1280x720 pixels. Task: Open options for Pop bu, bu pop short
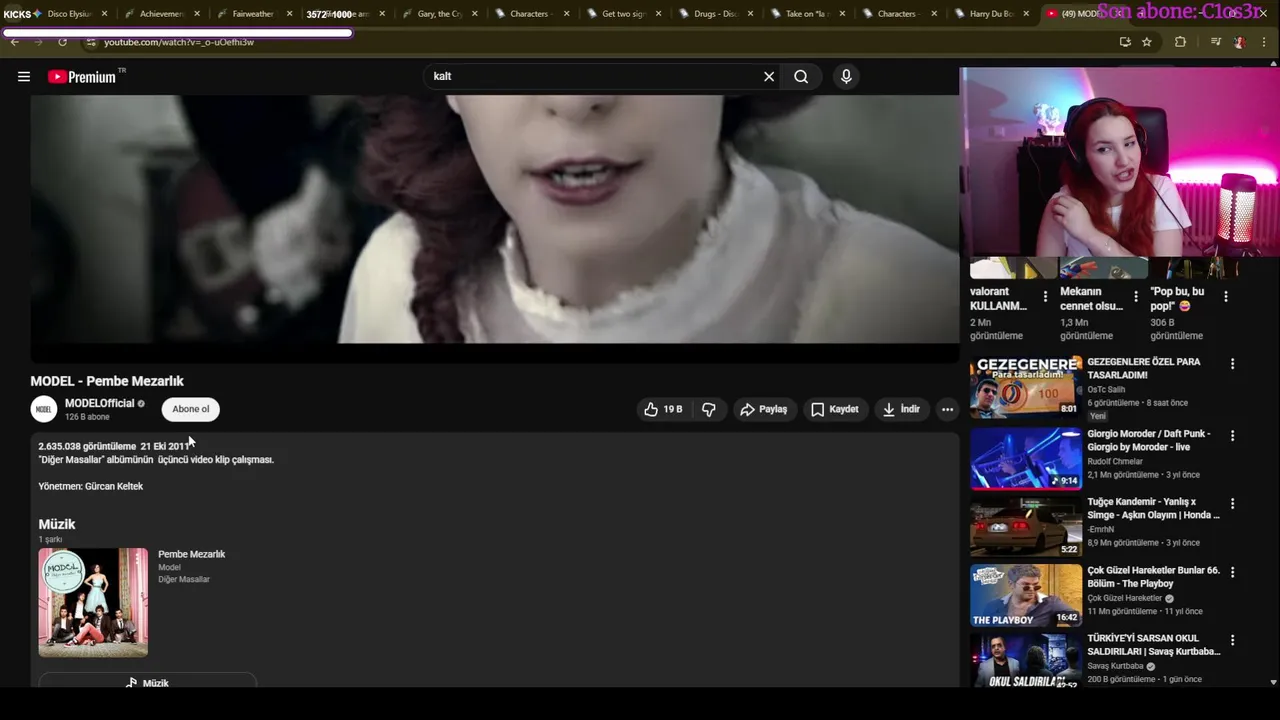click(1225, 296)
